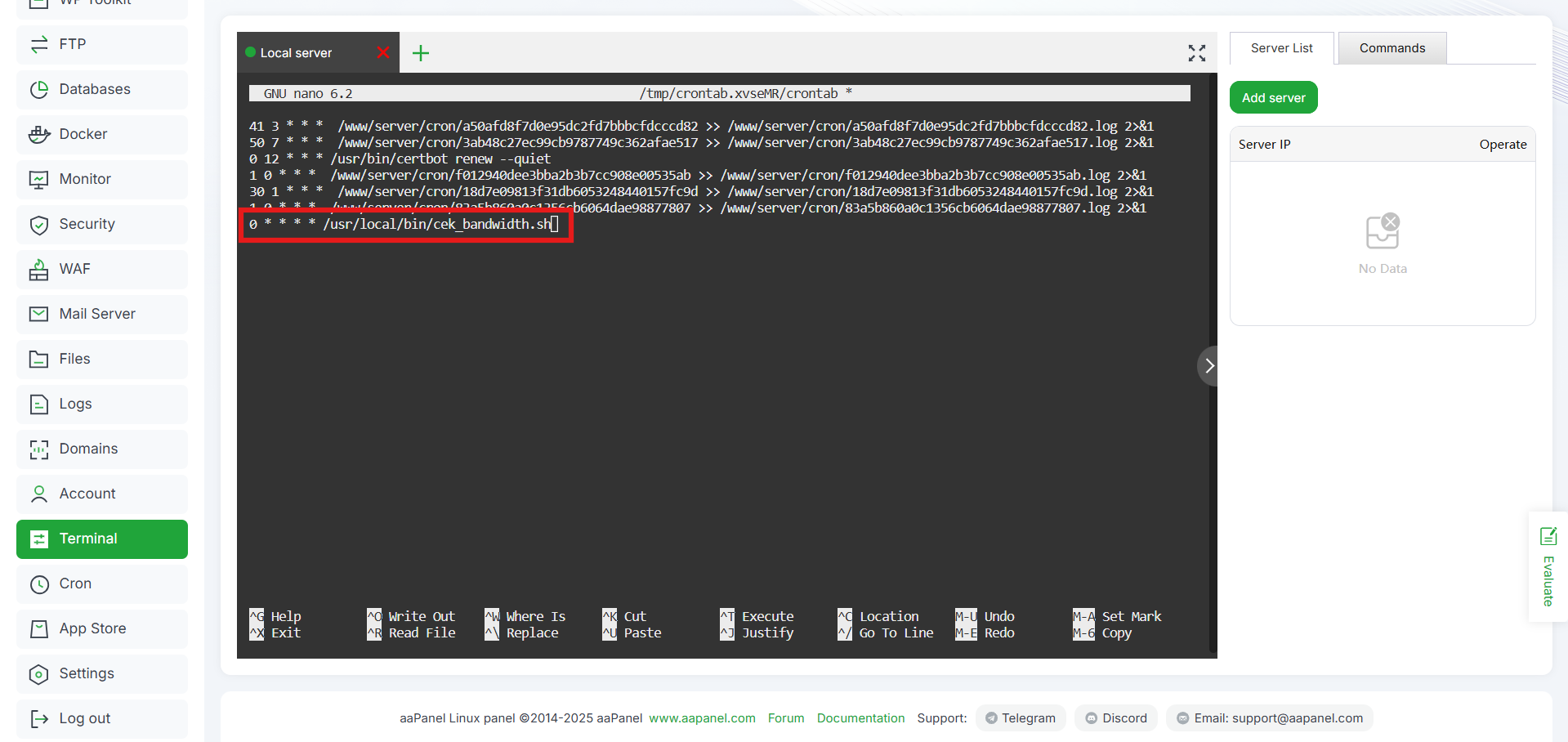Click the Telegram support button
The width and height of the screenshot is (1568, 742).
[x=1021, y=718]
